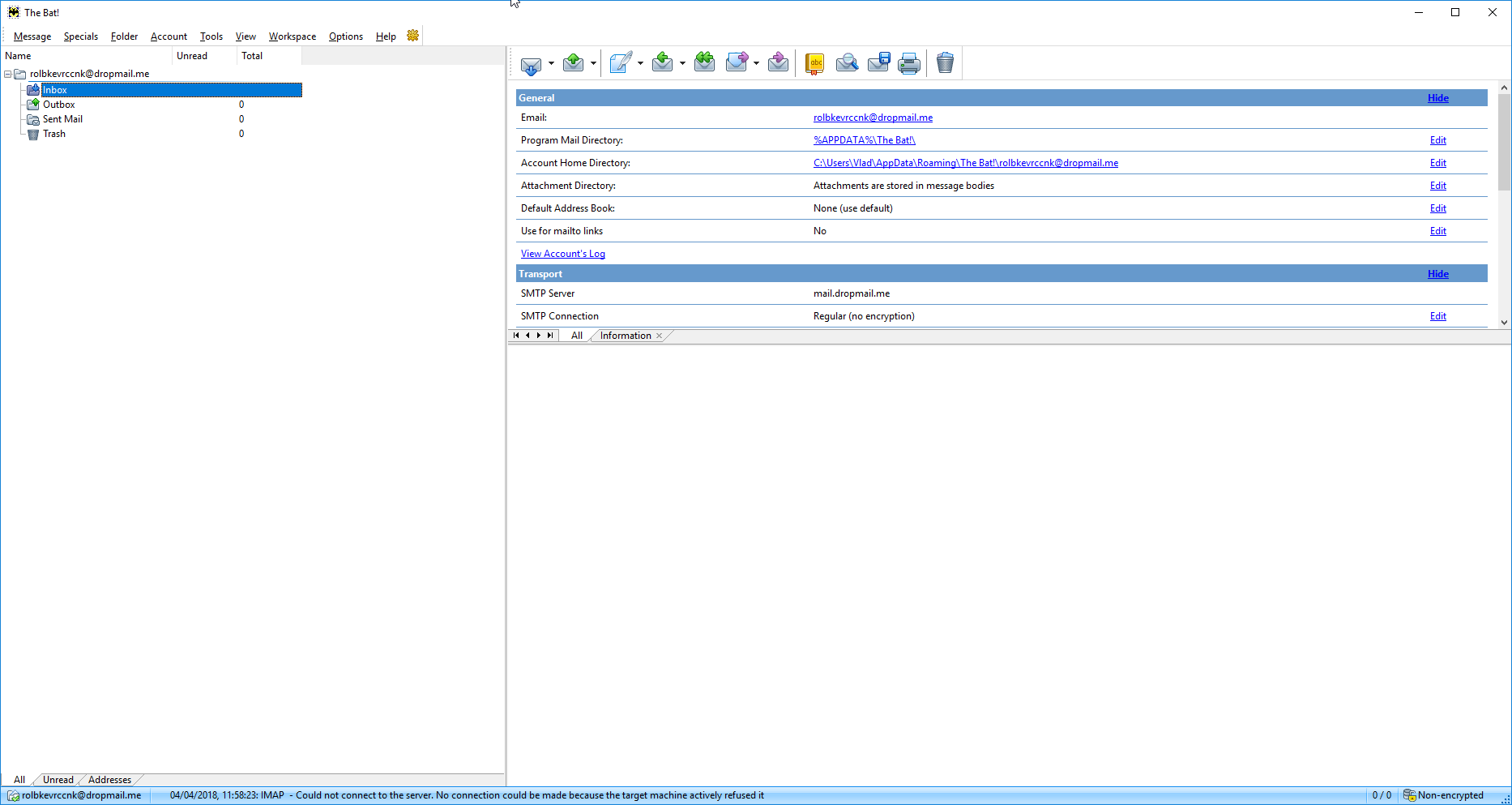Image resolution: width=1512 pixels, height=805 pixels.
Task: Click the Search messages magnifier icon
Action: coord(847,63)
